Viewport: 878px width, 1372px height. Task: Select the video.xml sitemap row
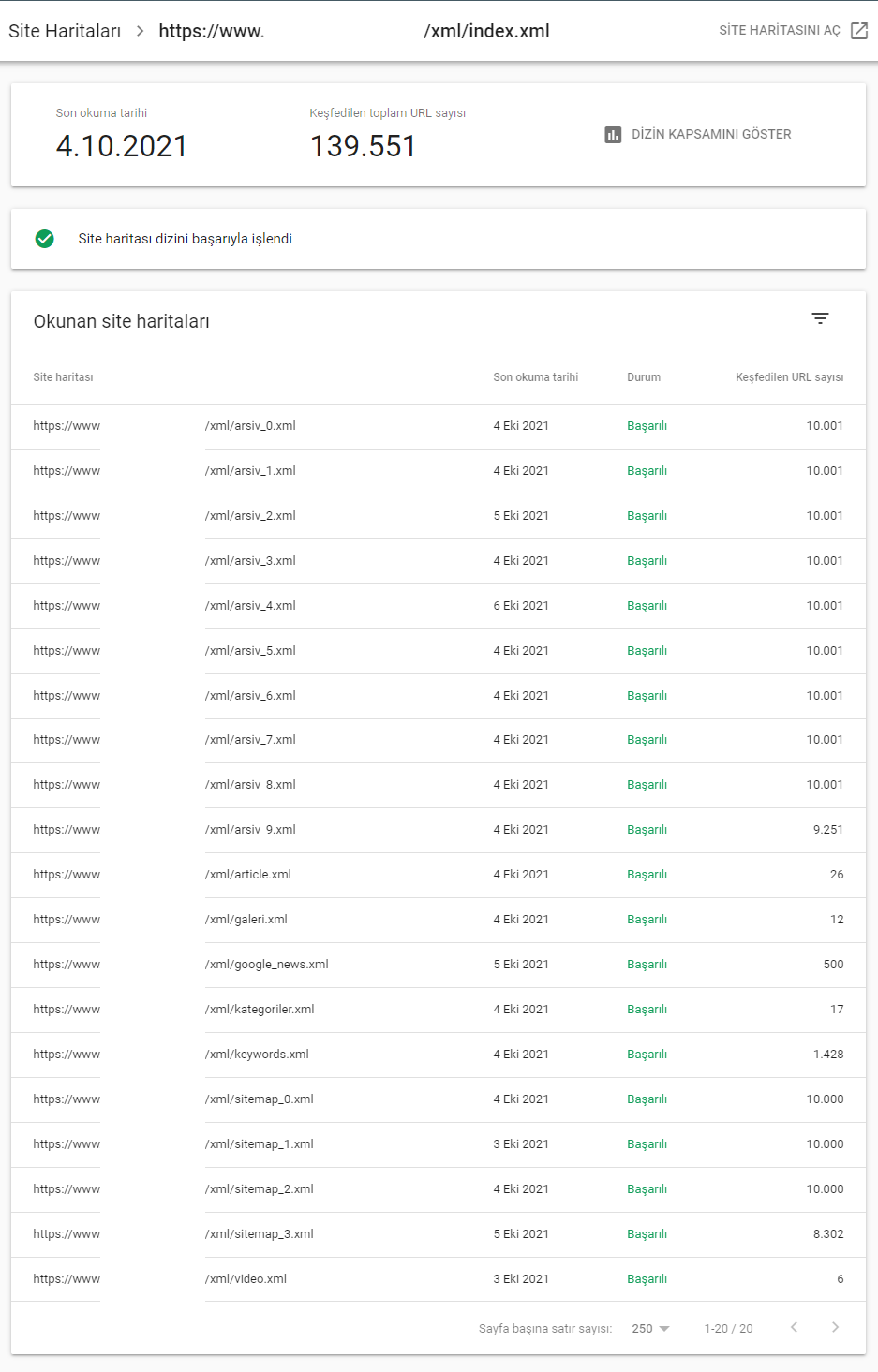(246, 1279)
